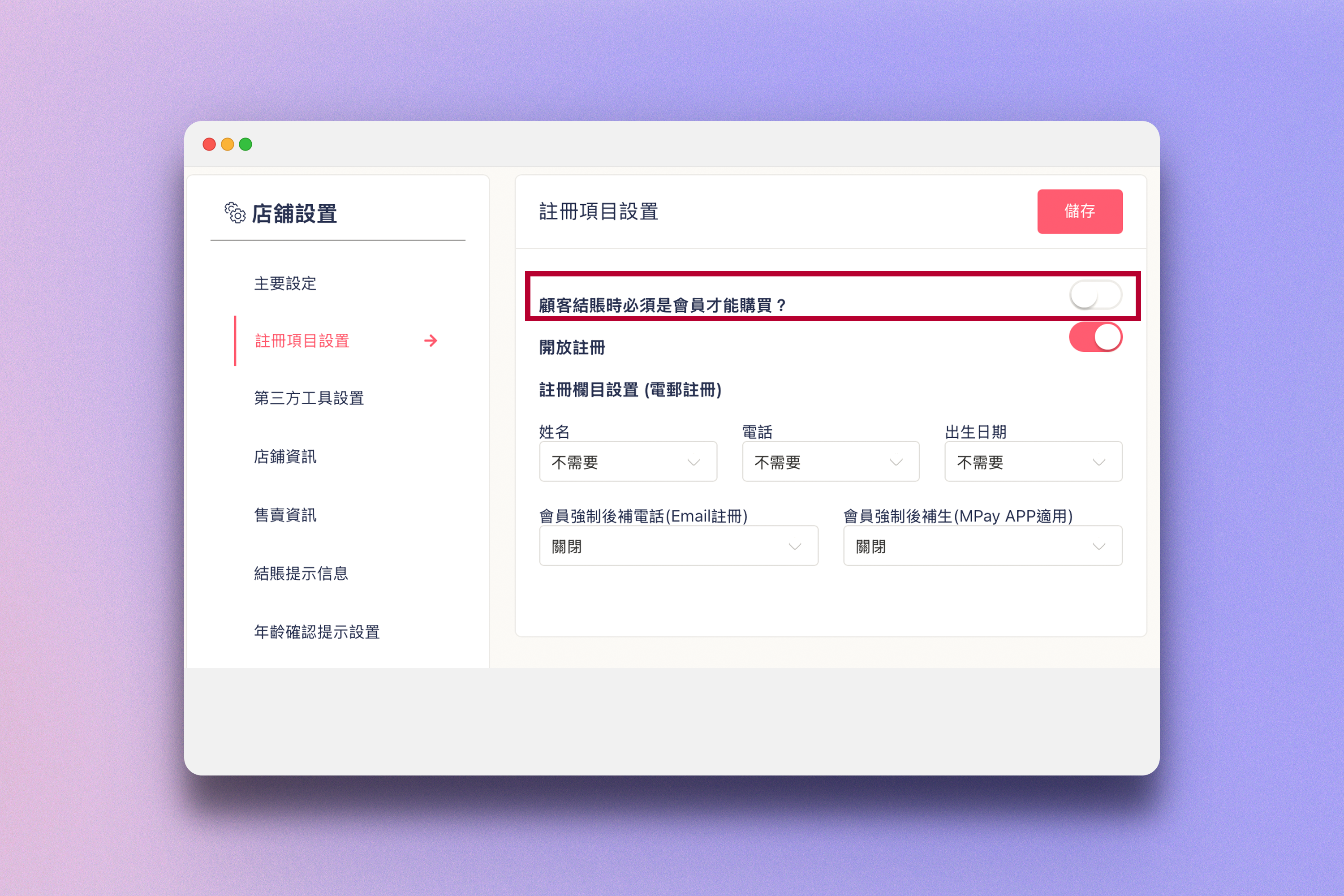The image size is (1344, 896).
Task: Enable the 顧客結賬時必須是會員才能購買 toggle
Action: tap(1095, 295)
